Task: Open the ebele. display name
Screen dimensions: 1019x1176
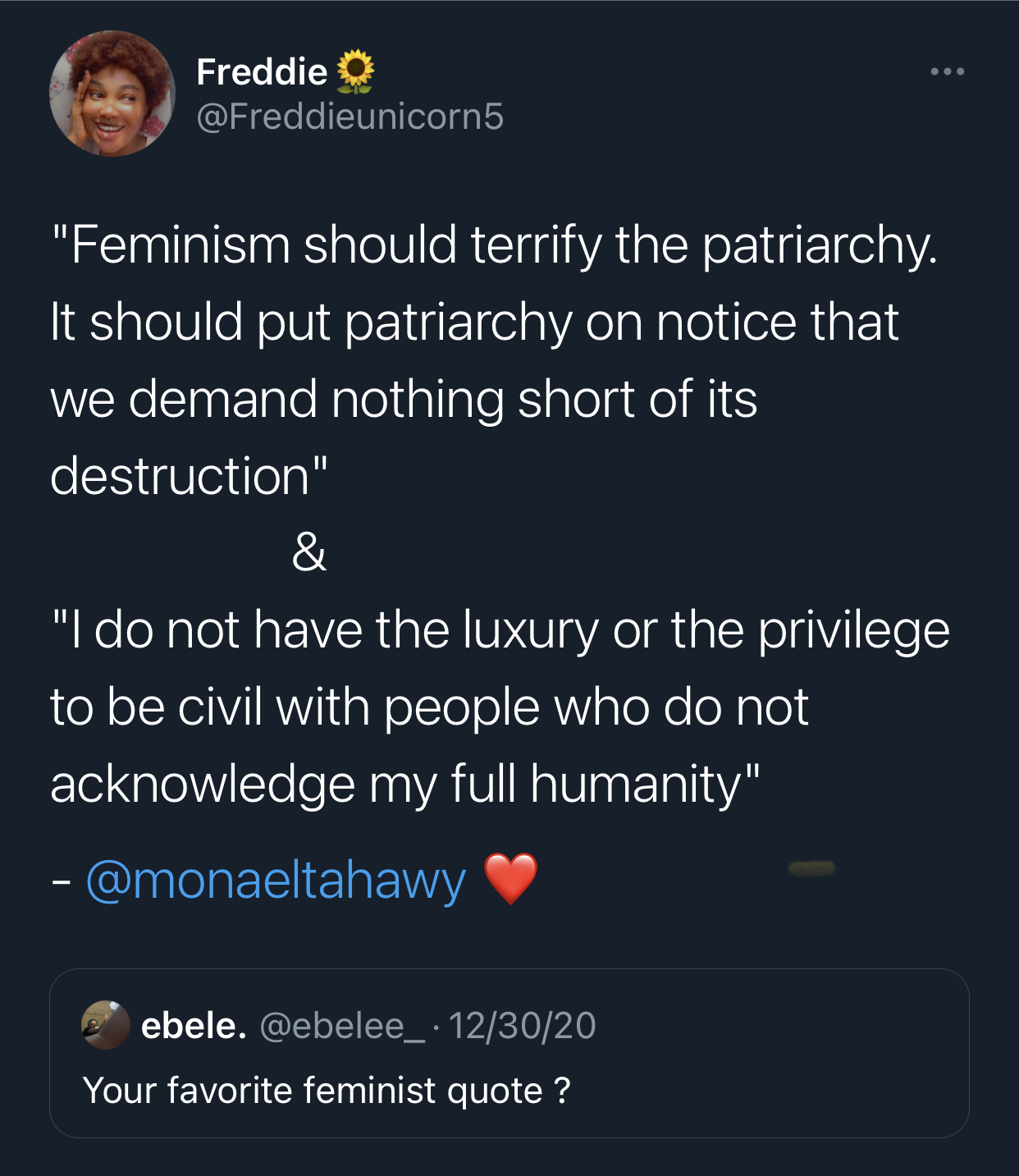Action: click(x=194, y=1026)
